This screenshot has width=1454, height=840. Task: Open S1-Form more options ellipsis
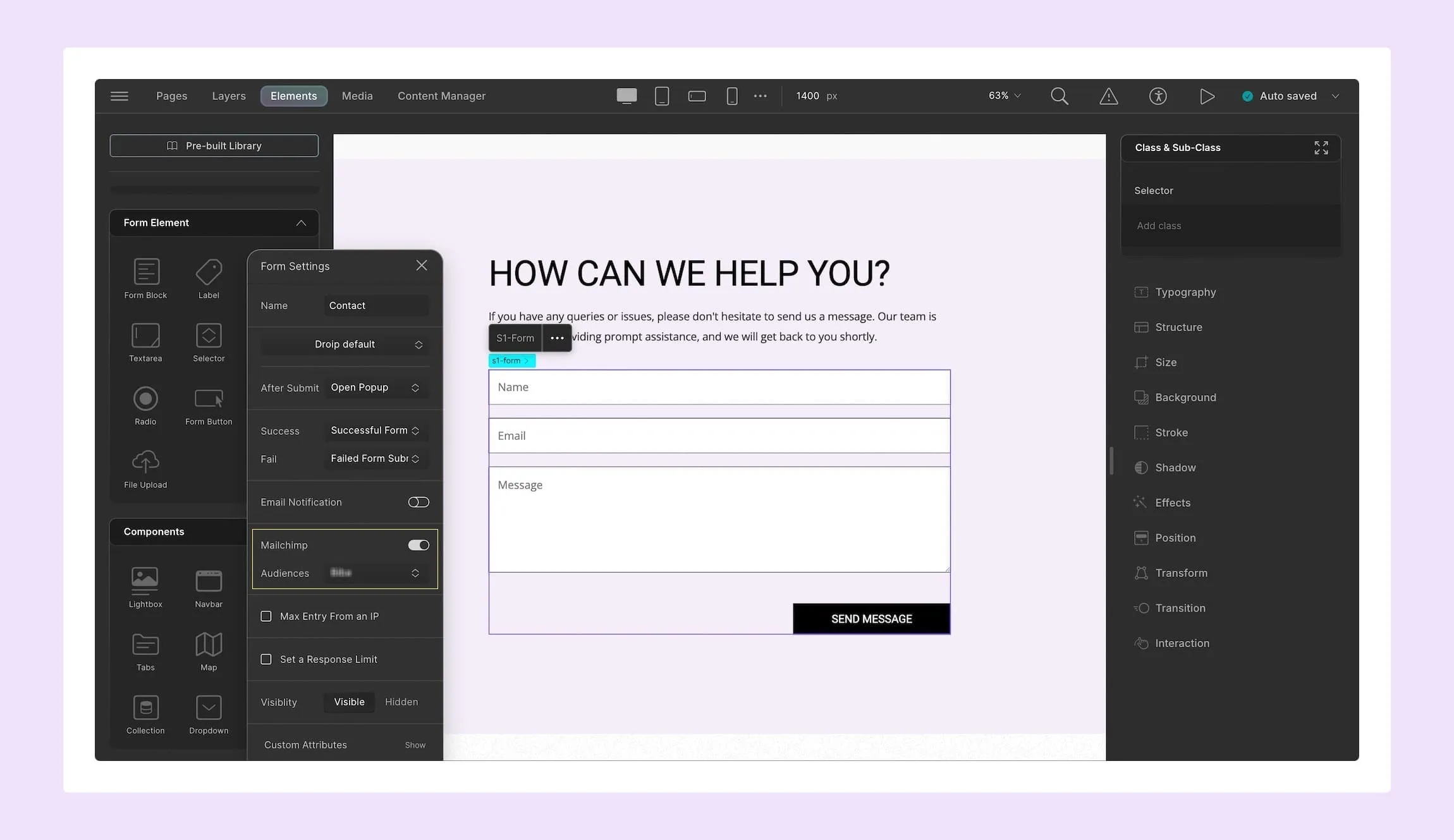[x=557, y=338]
